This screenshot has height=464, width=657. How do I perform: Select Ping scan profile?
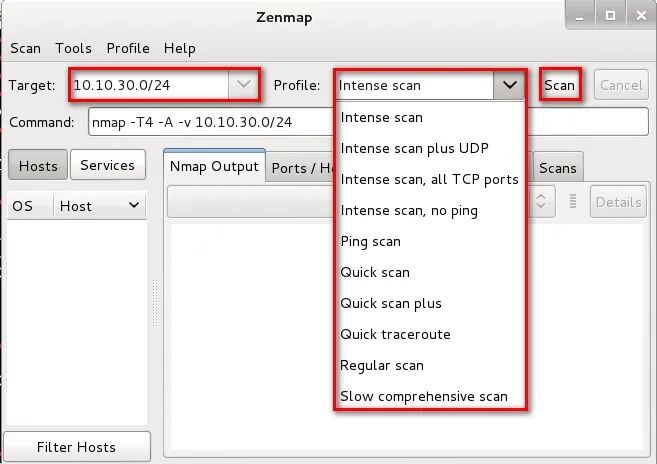pos(430,241)
